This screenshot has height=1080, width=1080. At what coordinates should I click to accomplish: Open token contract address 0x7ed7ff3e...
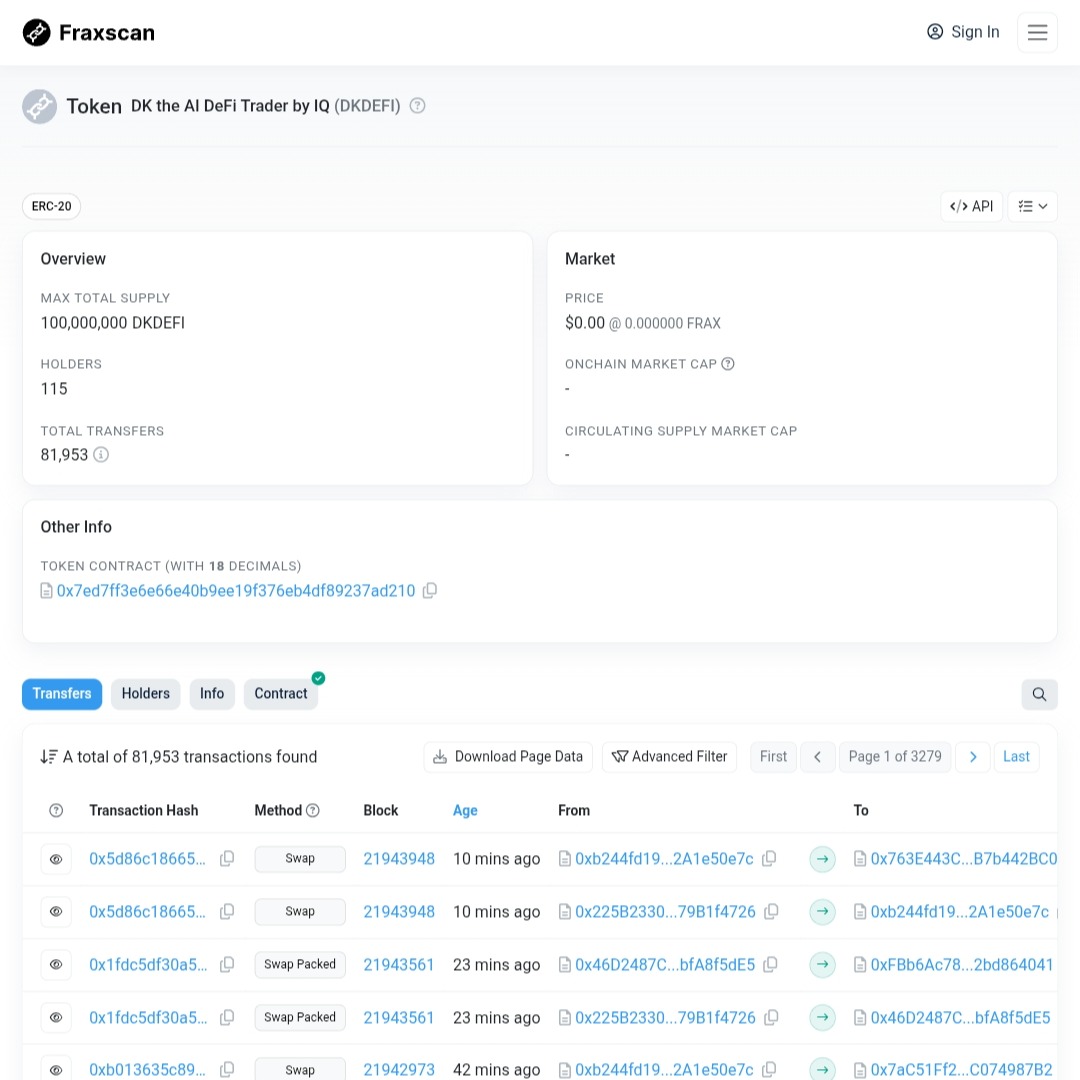(236, 591)
